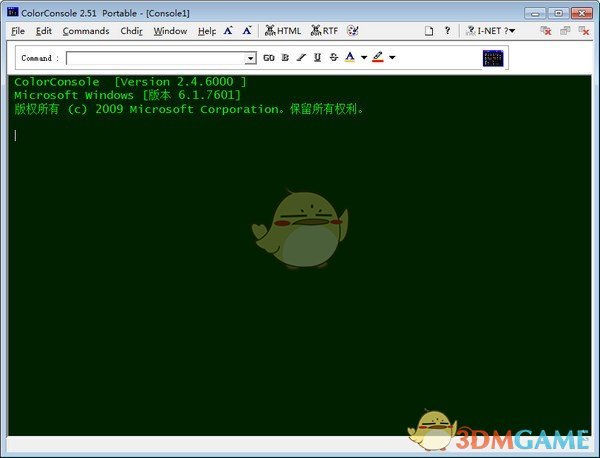600x458 pixels.
Task: Click the ColorConsole title bar app icon
Action: [x=13, y=12]
